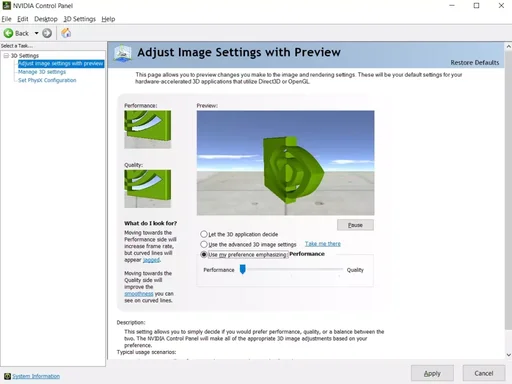This screenshot has height=384, width=512.
Task: Select Adjust image settings with preview
Action: 61,63
